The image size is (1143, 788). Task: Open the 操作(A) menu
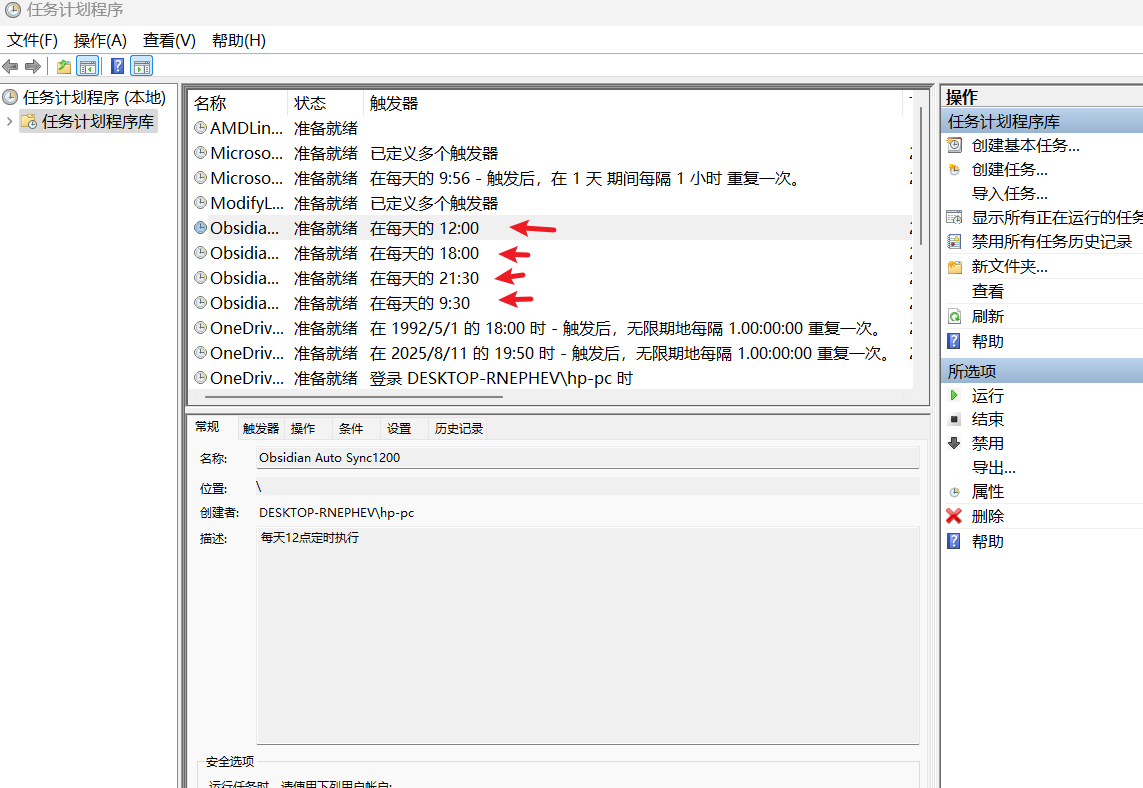(100, 40)
